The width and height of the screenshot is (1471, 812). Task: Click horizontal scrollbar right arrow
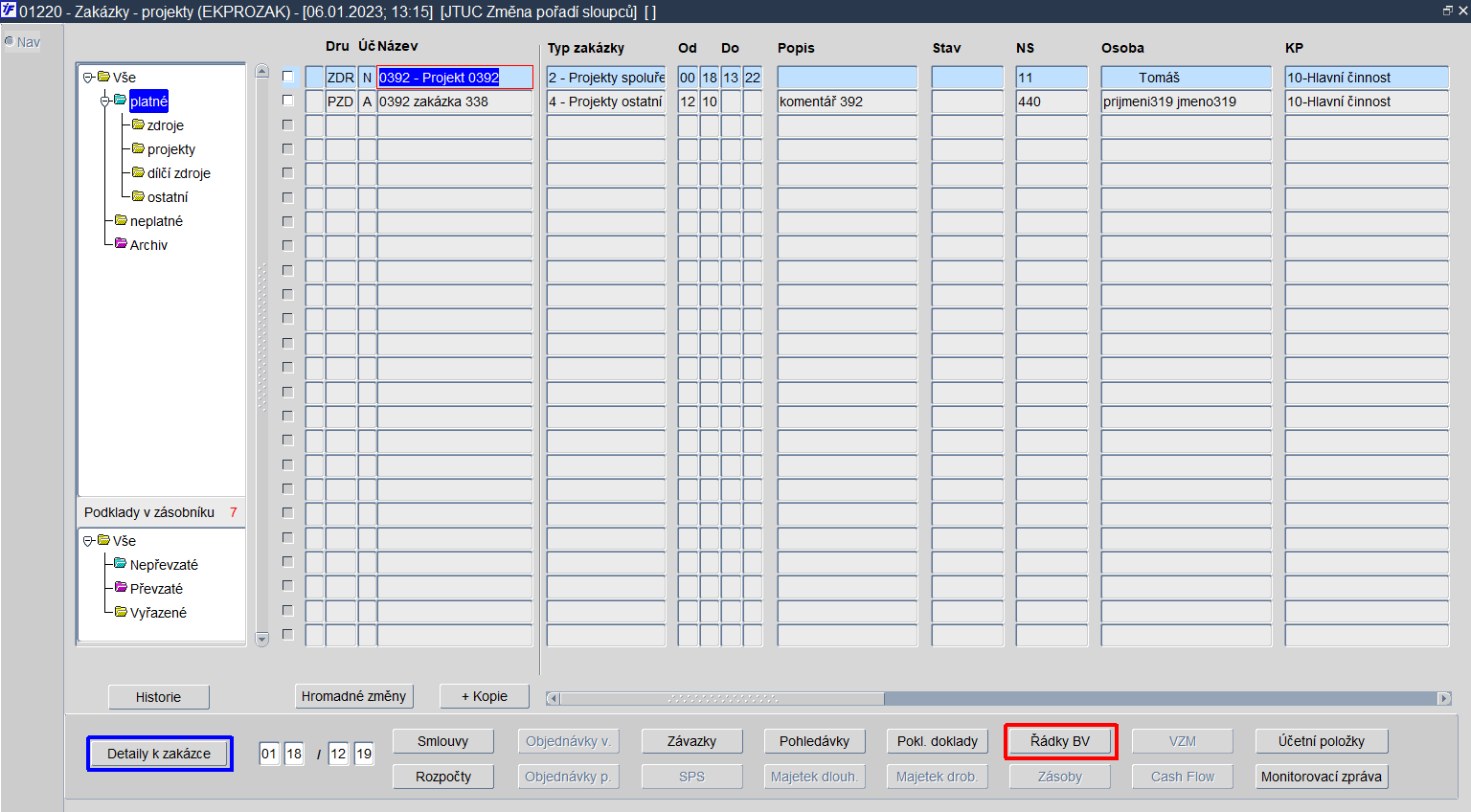click(x=1444, y=698)
